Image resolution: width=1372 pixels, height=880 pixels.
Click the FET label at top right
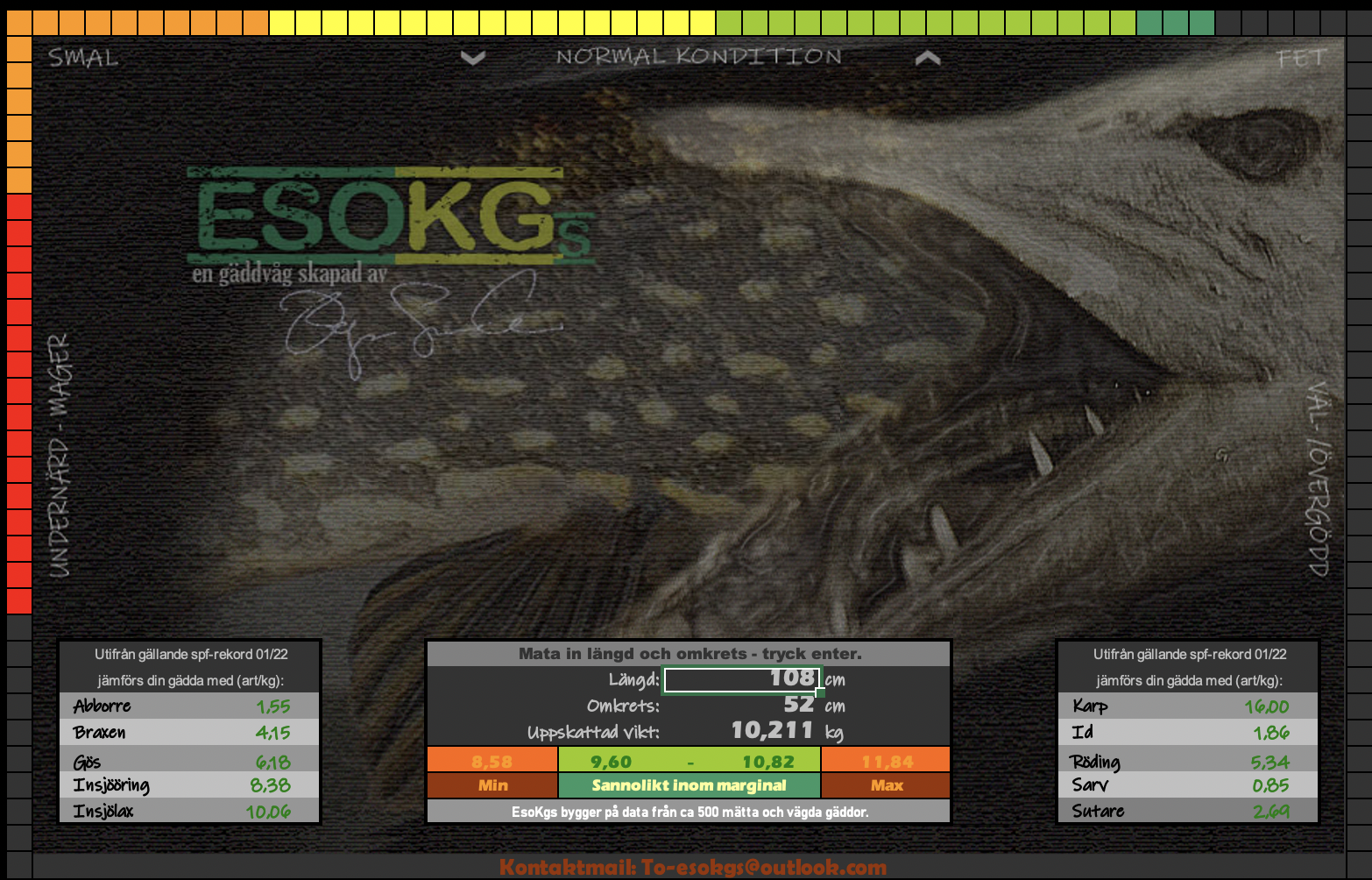click(x=1301, y=60)
